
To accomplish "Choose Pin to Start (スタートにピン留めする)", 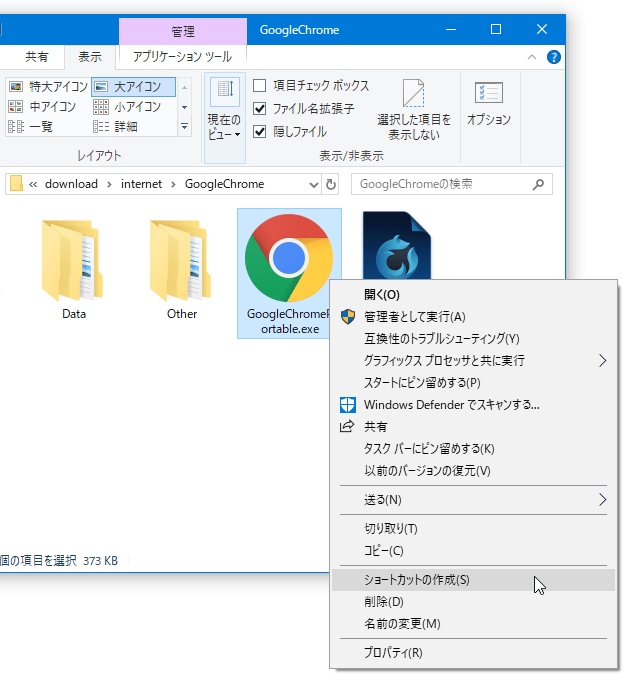I will [x=473, y=382].
